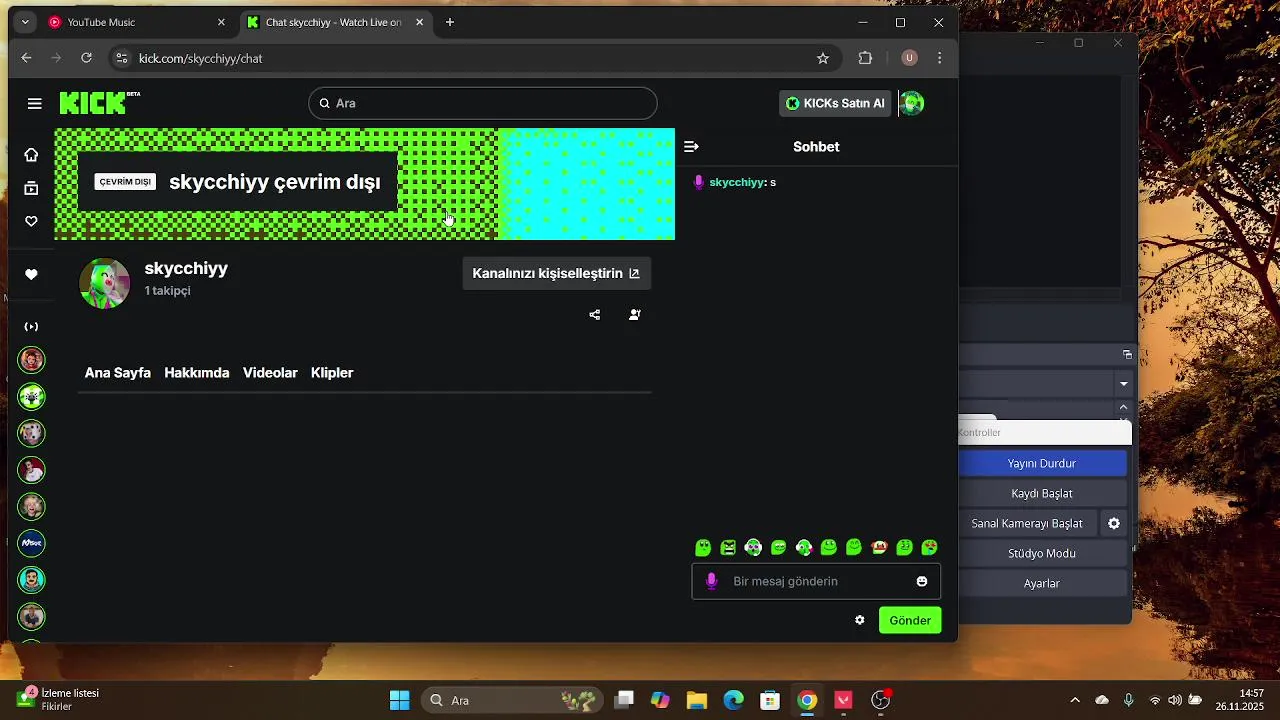Screen dimensions: 1280x720
Task: Click Kanalınızı kişiselleştirin button
Action: pos(556,273)
